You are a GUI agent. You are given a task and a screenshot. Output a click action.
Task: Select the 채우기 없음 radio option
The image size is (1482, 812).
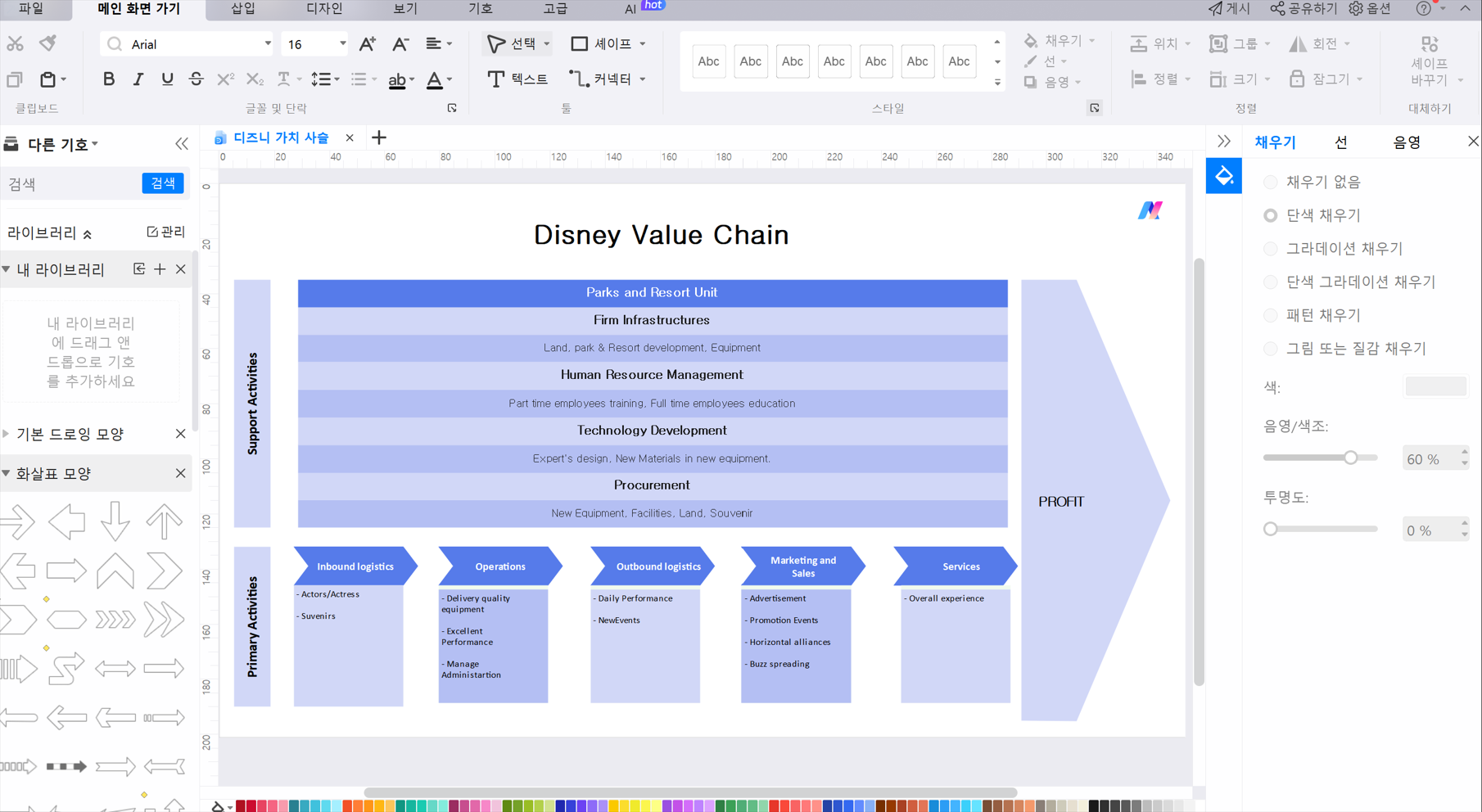(1271, 182)
